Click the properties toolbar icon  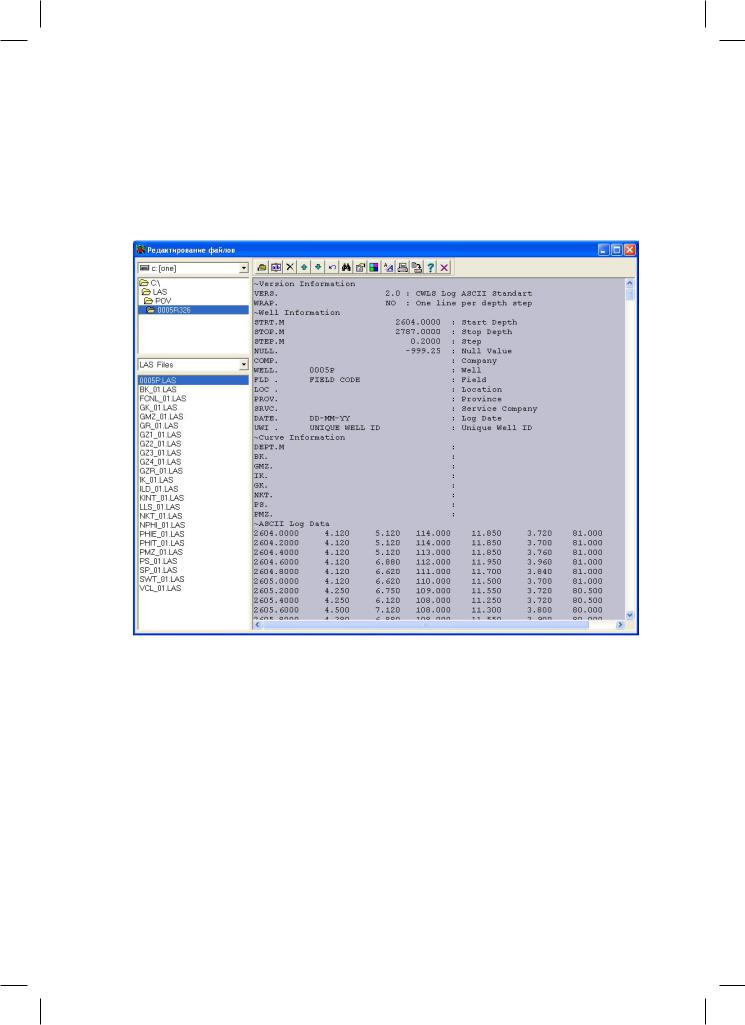click(360, 267)
